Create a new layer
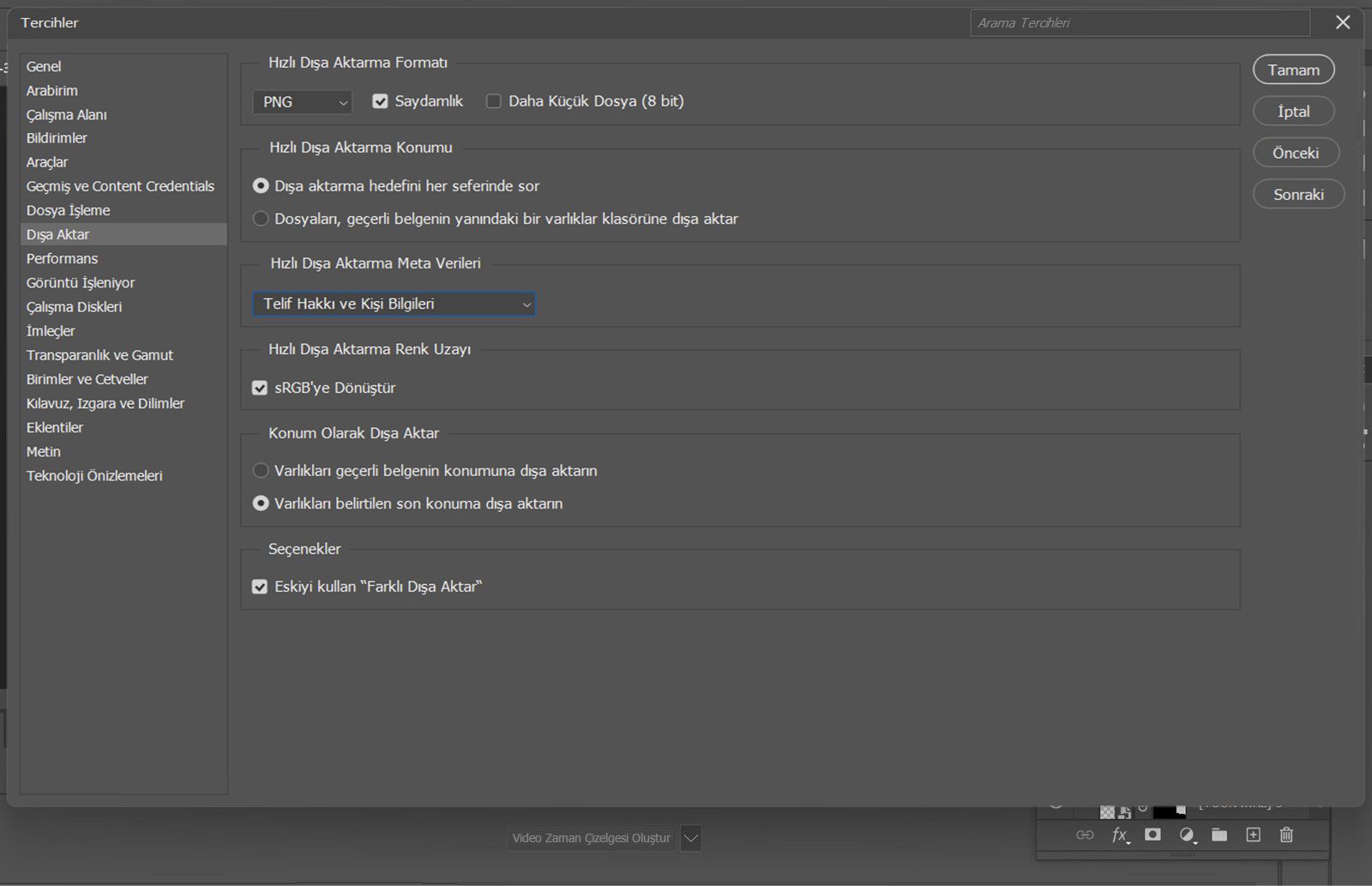 pos(1253,835)
